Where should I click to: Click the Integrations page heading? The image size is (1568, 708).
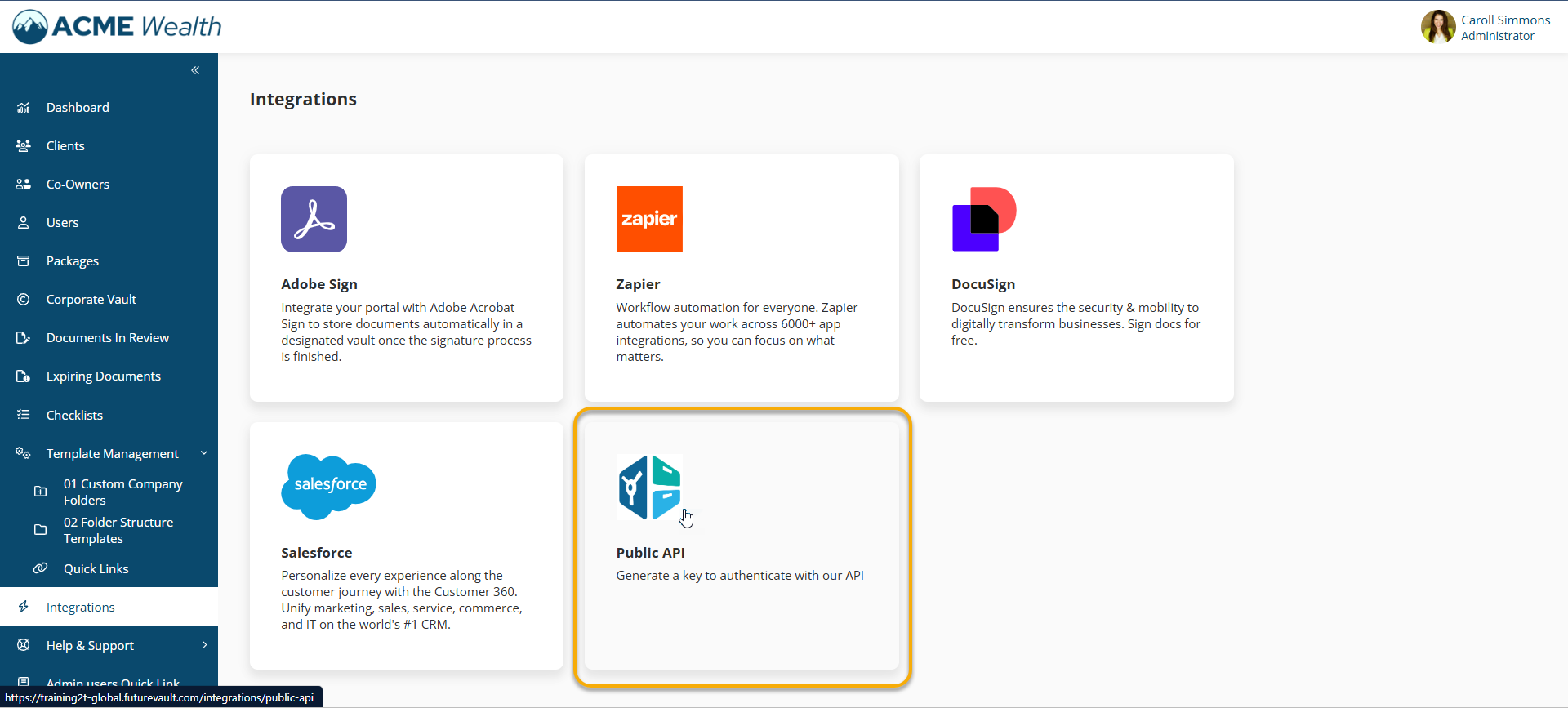[303, 99]
